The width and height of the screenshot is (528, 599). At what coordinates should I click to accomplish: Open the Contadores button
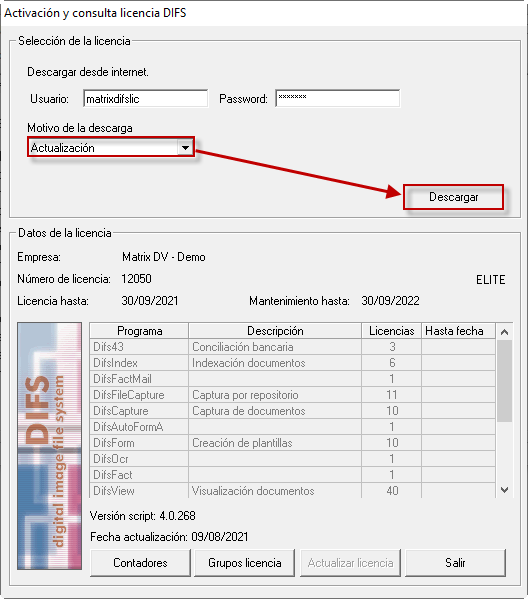point(140,563)
